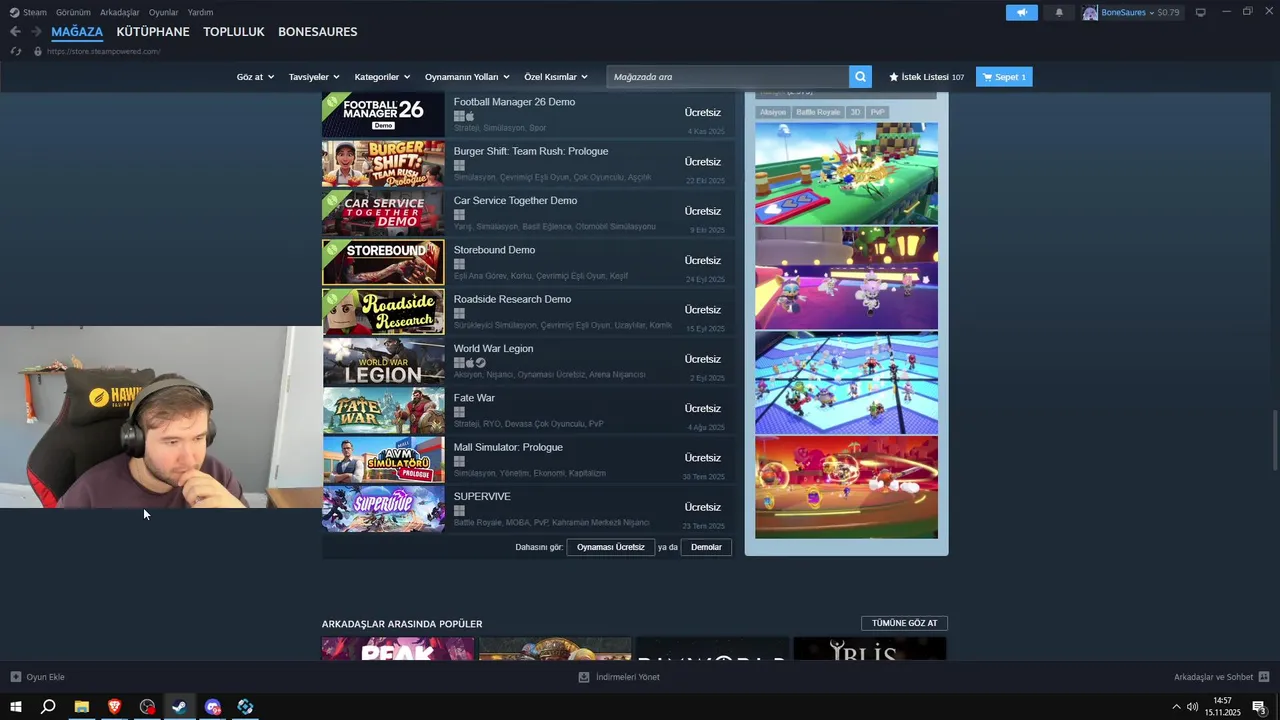Open notifications bell icon
The width and height of the screenshot is (1280, 720).
(x=1059, y=12)
